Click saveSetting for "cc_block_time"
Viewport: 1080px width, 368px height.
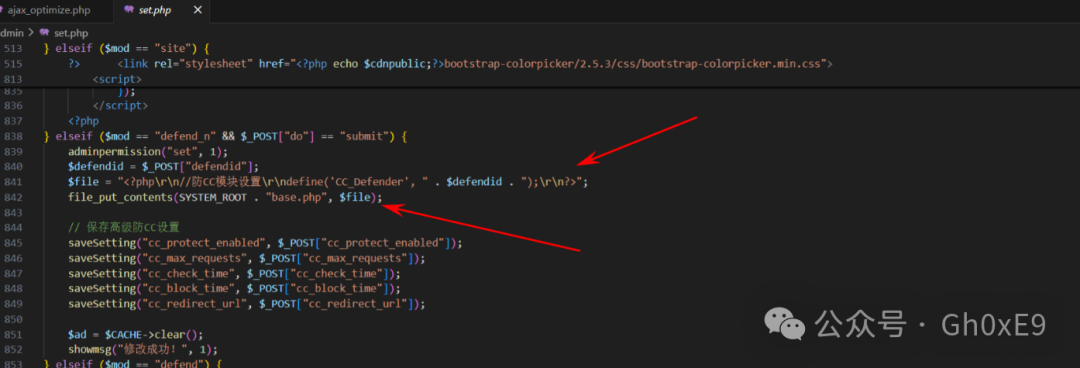tap(234, 289)
